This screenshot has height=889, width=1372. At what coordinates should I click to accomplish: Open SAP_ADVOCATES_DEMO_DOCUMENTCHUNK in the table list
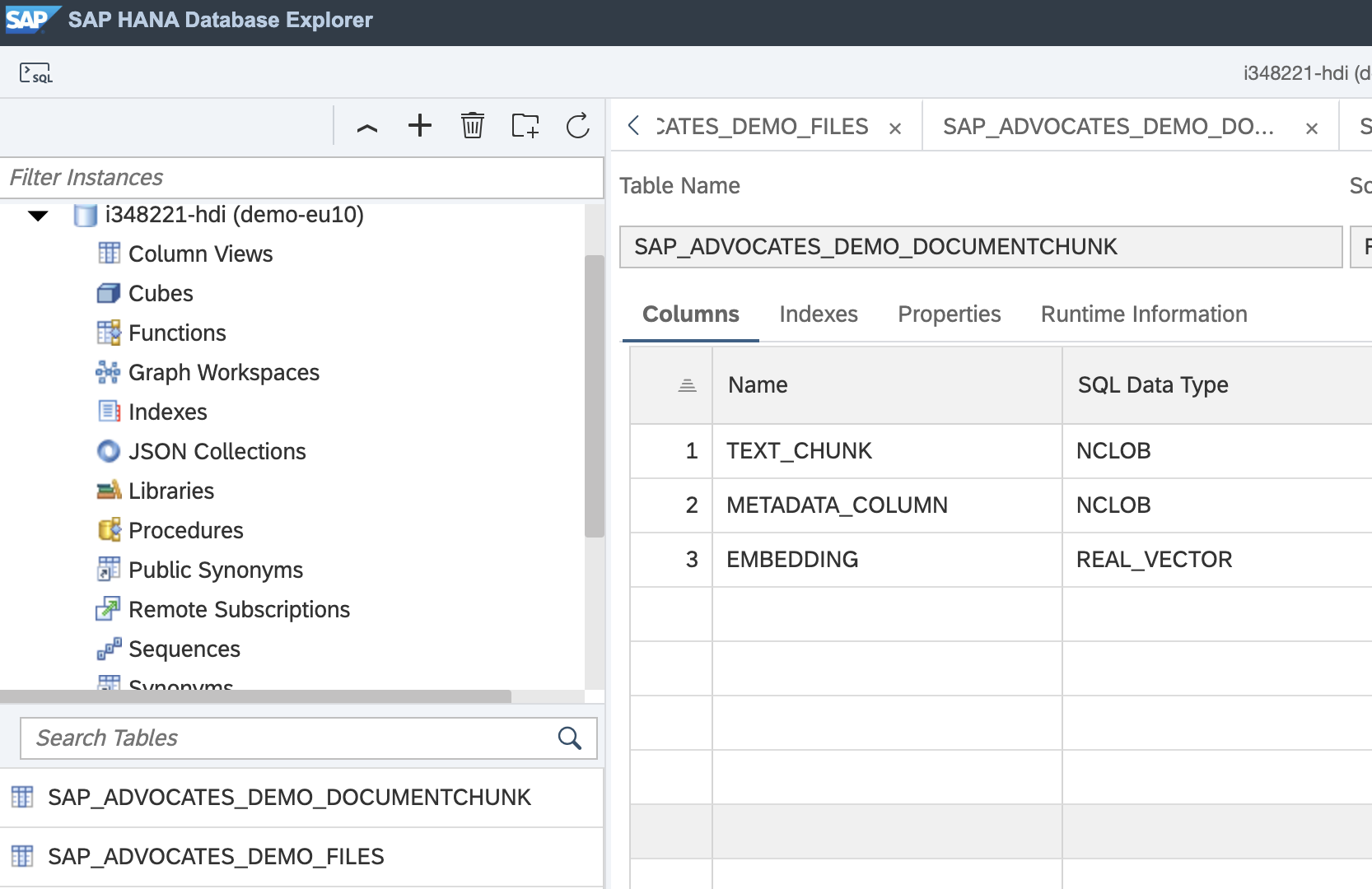click(301, 797)
